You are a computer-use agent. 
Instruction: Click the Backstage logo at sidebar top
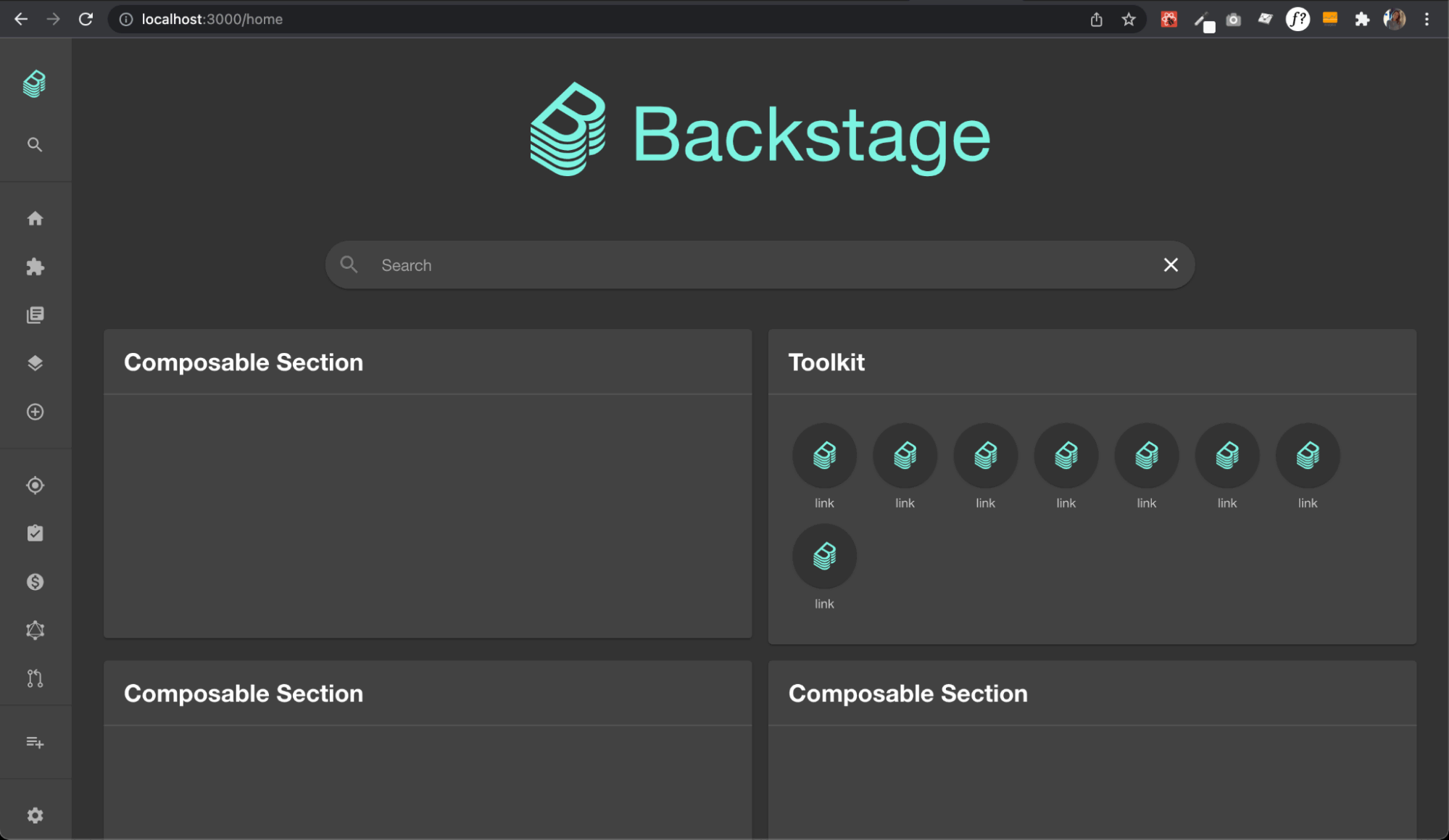pyautogui.click(x=34, y=83)
